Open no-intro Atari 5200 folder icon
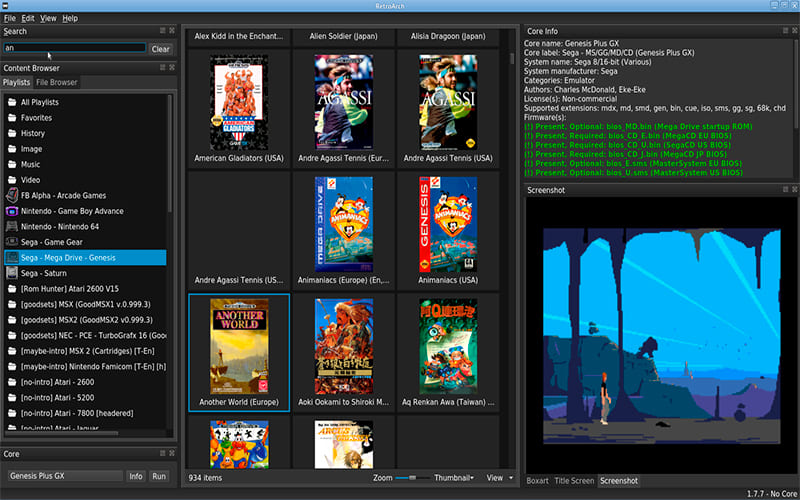The width and height of the screenshot is (800, 500). [12, 398]
